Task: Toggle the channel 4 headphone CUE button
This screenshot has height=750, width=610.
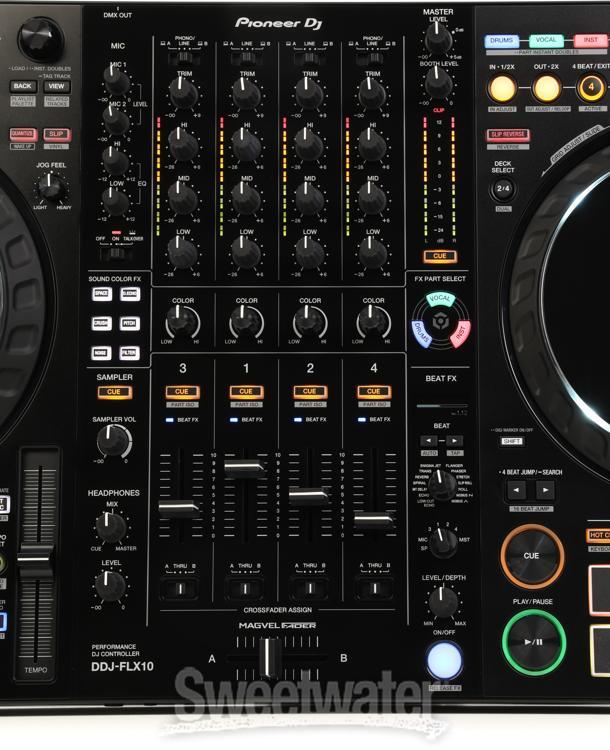Action: [x=374, y=392]
